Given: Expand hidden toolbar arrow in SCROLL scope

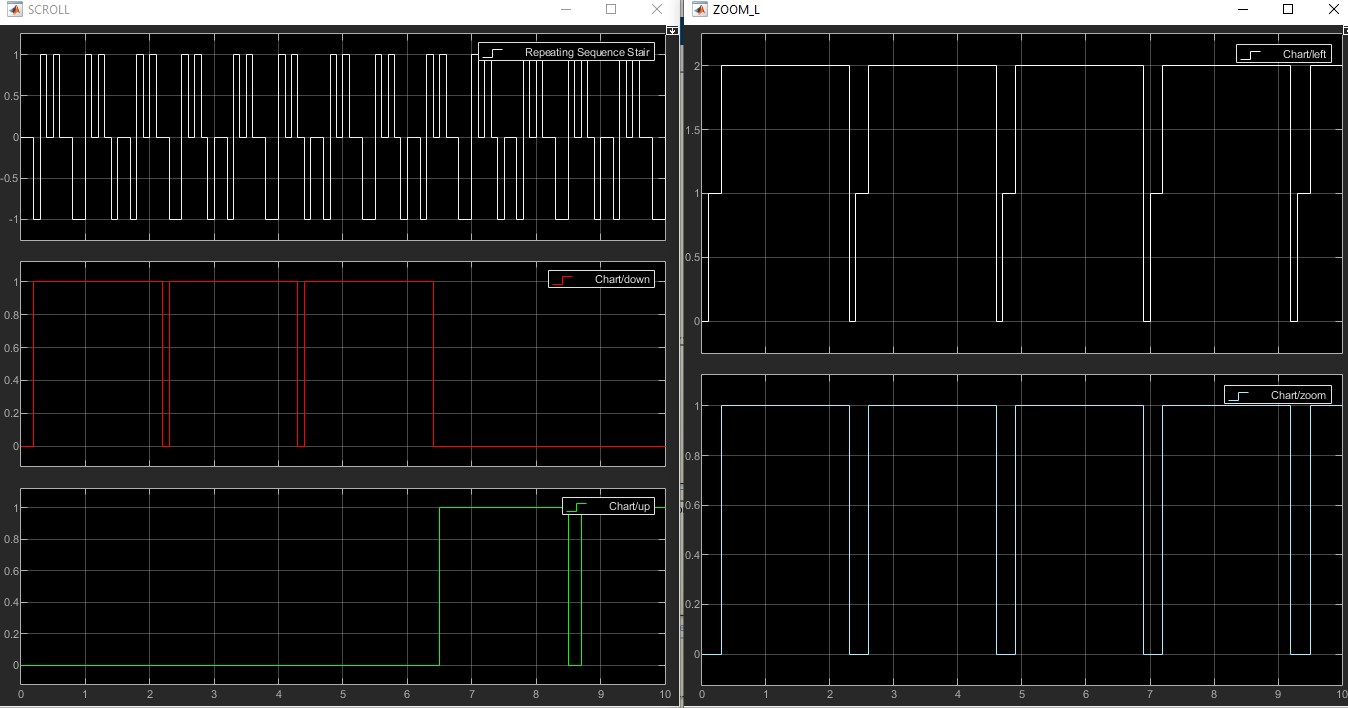Looking at the screenshot, I should (672, 31).
